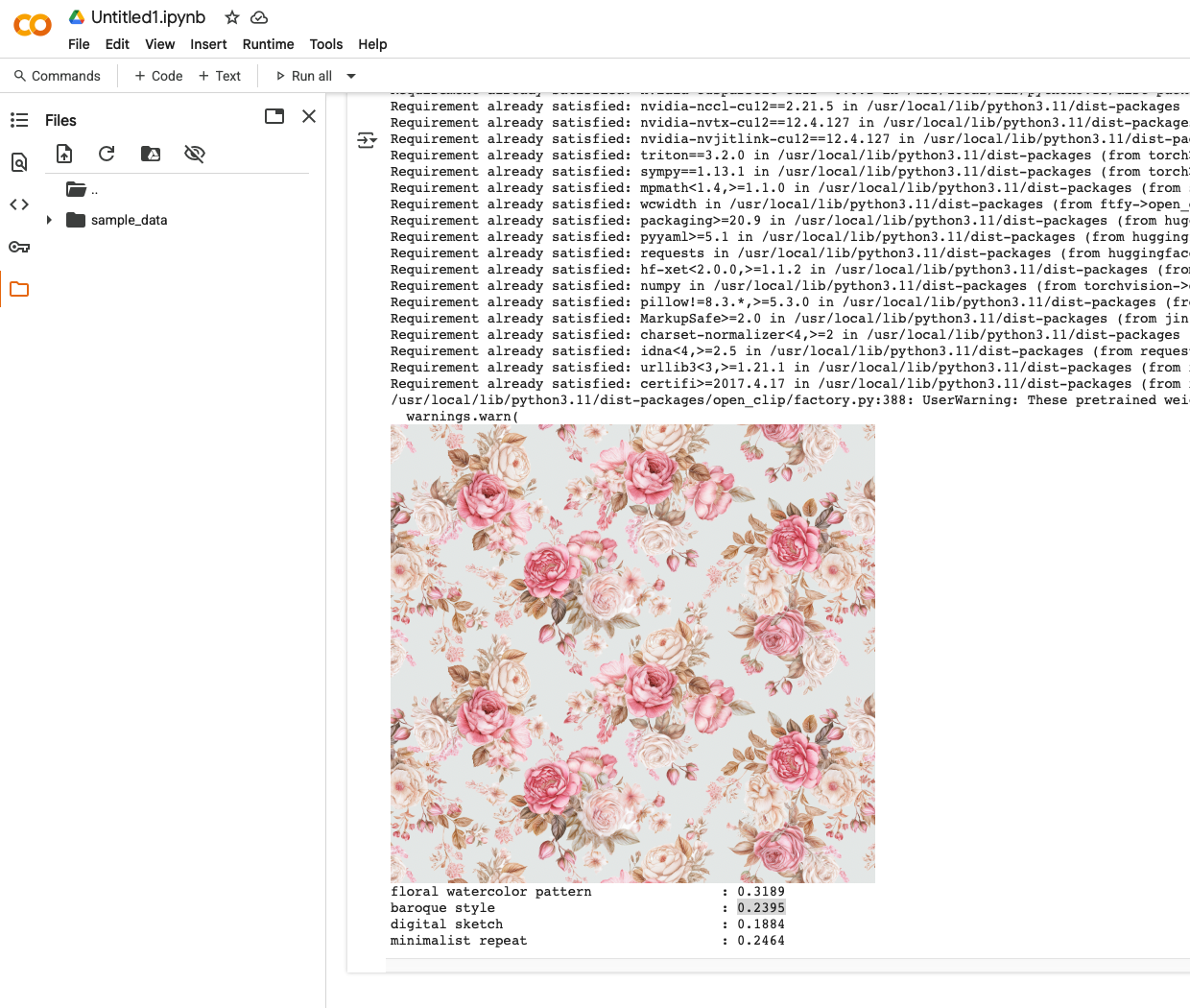
Task: Add a Code cell
Action: coord(158,76)
